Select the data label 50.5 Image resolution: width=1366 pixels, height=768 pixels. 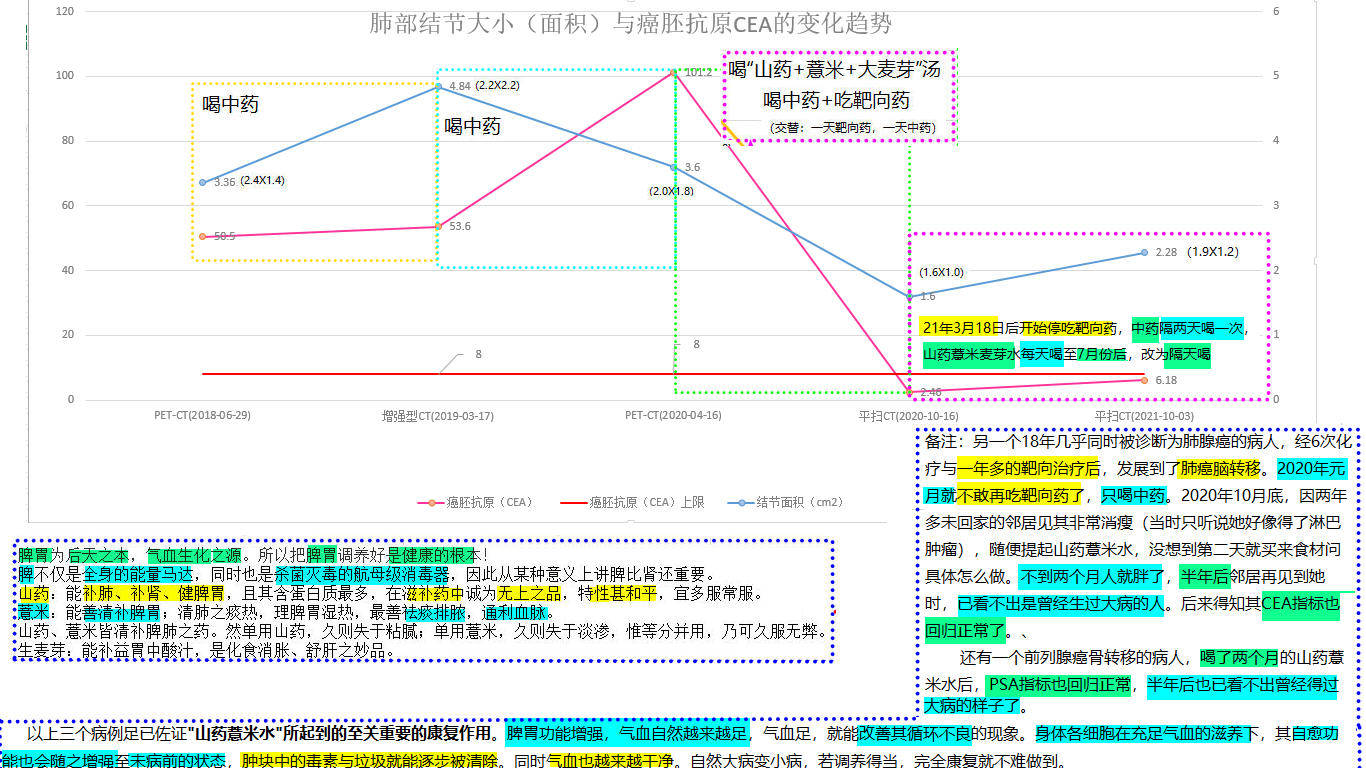(225, 236)
